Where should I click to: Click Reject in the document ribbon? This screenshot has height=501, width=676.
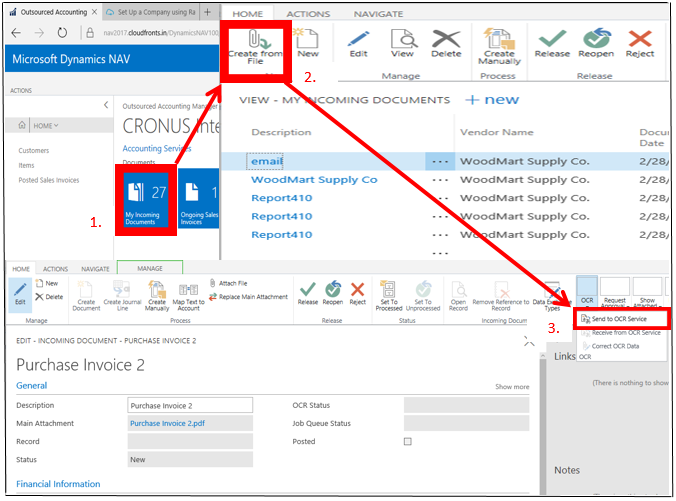pyautogui.click(x=357, y=293)
